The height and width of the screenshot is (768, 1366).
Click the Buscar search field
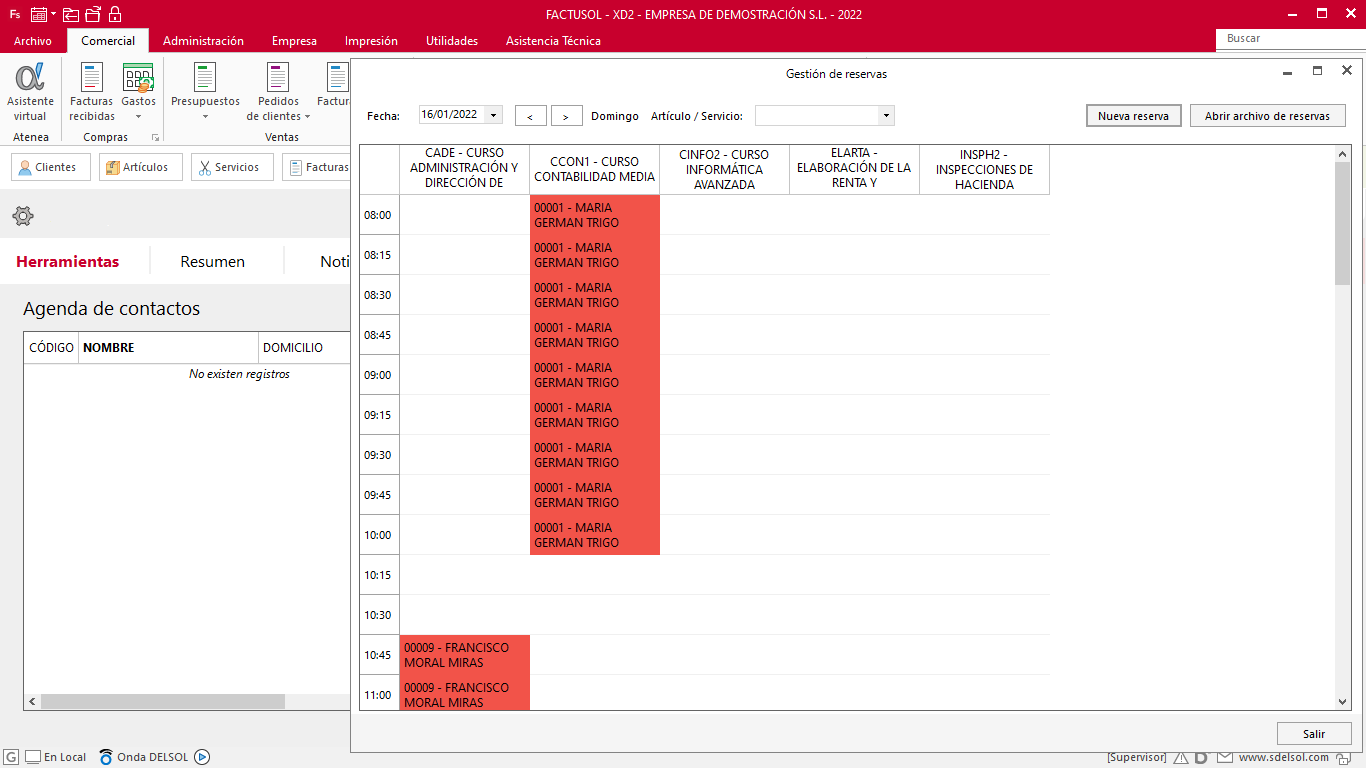(1288, 38)
